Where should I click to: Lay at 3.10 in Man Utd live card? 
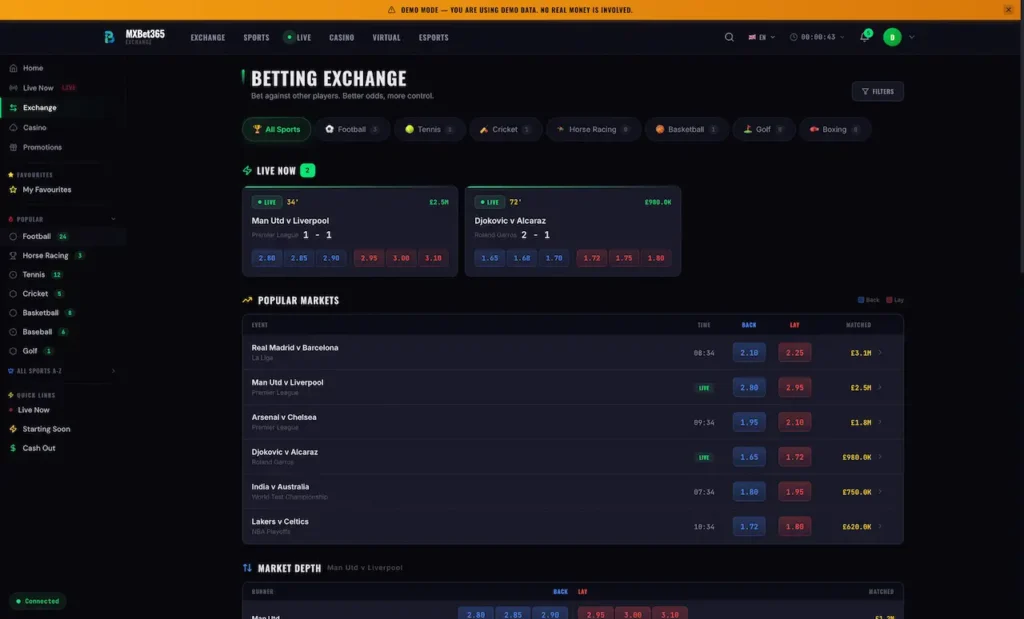click(x=433, y=258)
